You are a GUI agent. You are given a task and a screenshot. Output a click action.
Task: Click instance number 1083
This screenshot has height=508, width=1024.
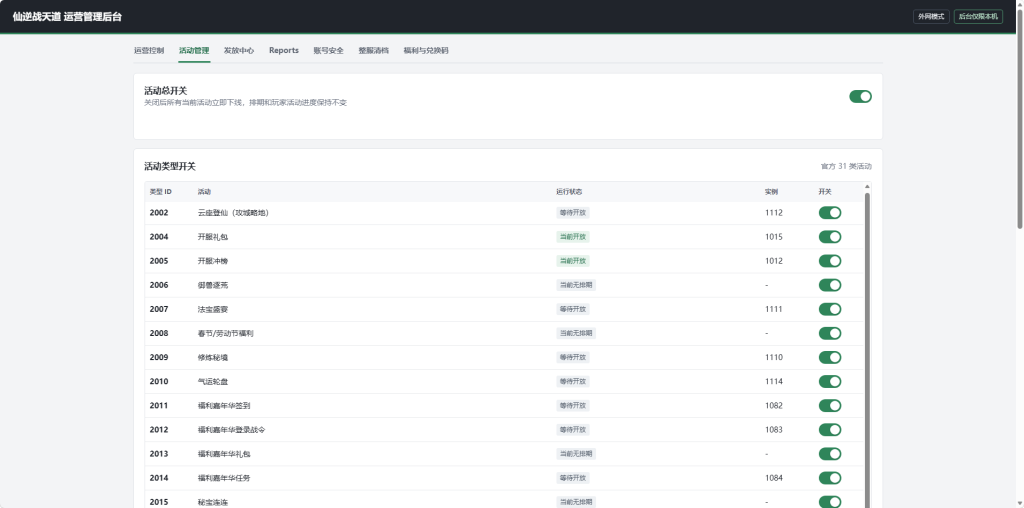coord(774,430)
